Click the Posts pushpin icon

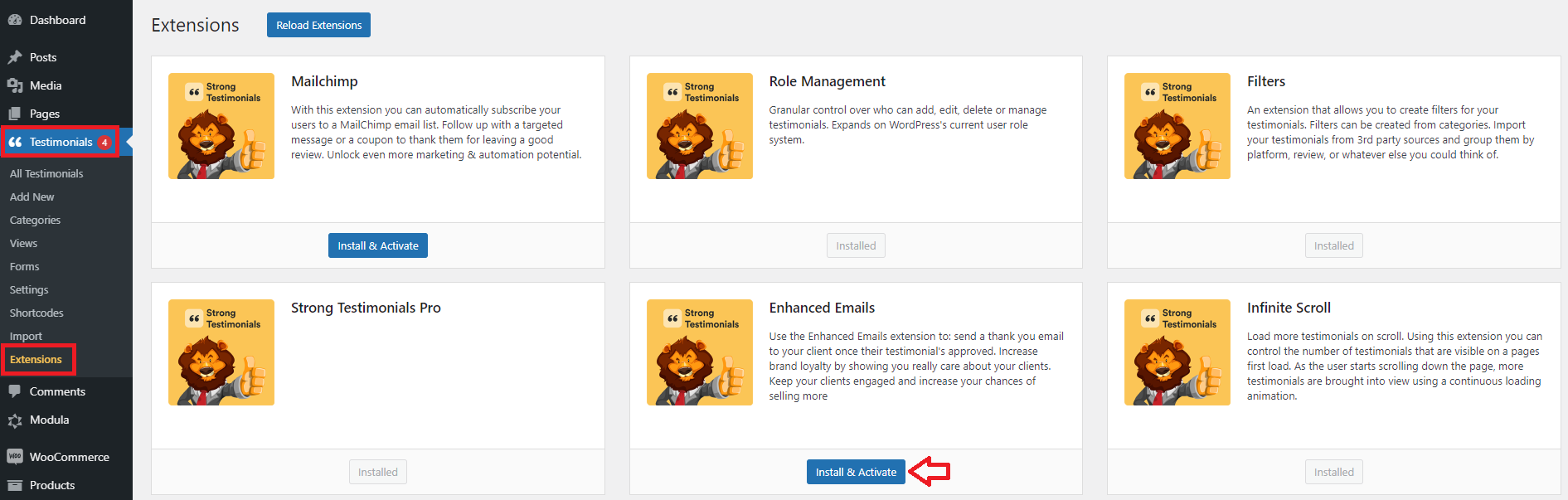click(15, 57)
